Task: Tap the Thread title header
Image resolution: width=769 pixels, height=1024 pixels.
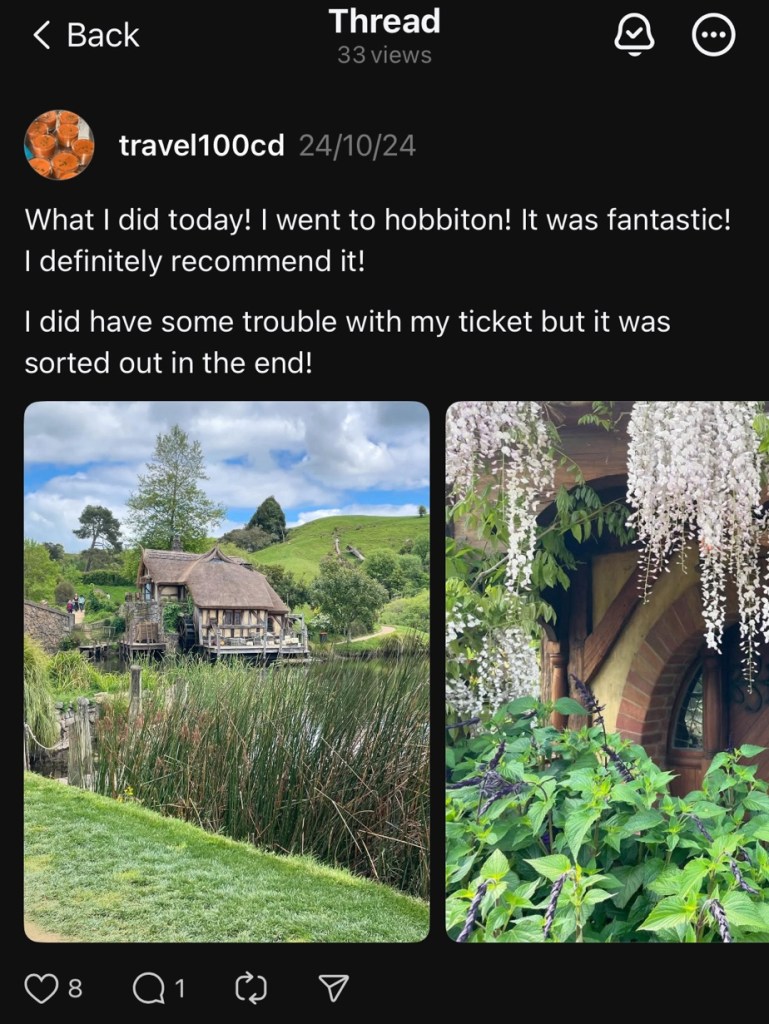Action: (384, 21)
